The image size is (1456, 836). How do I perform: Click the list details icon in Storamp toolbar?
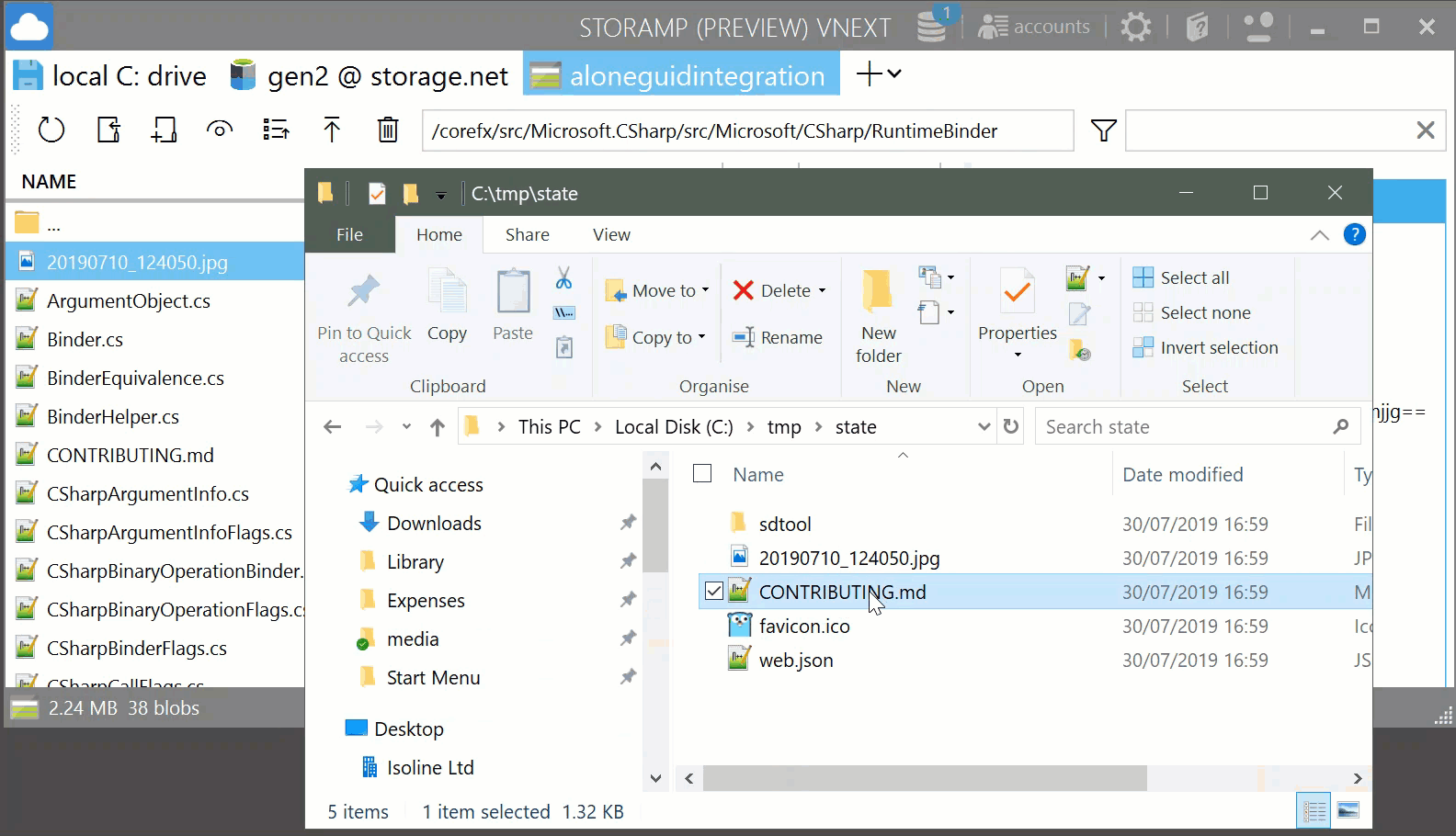276,130
